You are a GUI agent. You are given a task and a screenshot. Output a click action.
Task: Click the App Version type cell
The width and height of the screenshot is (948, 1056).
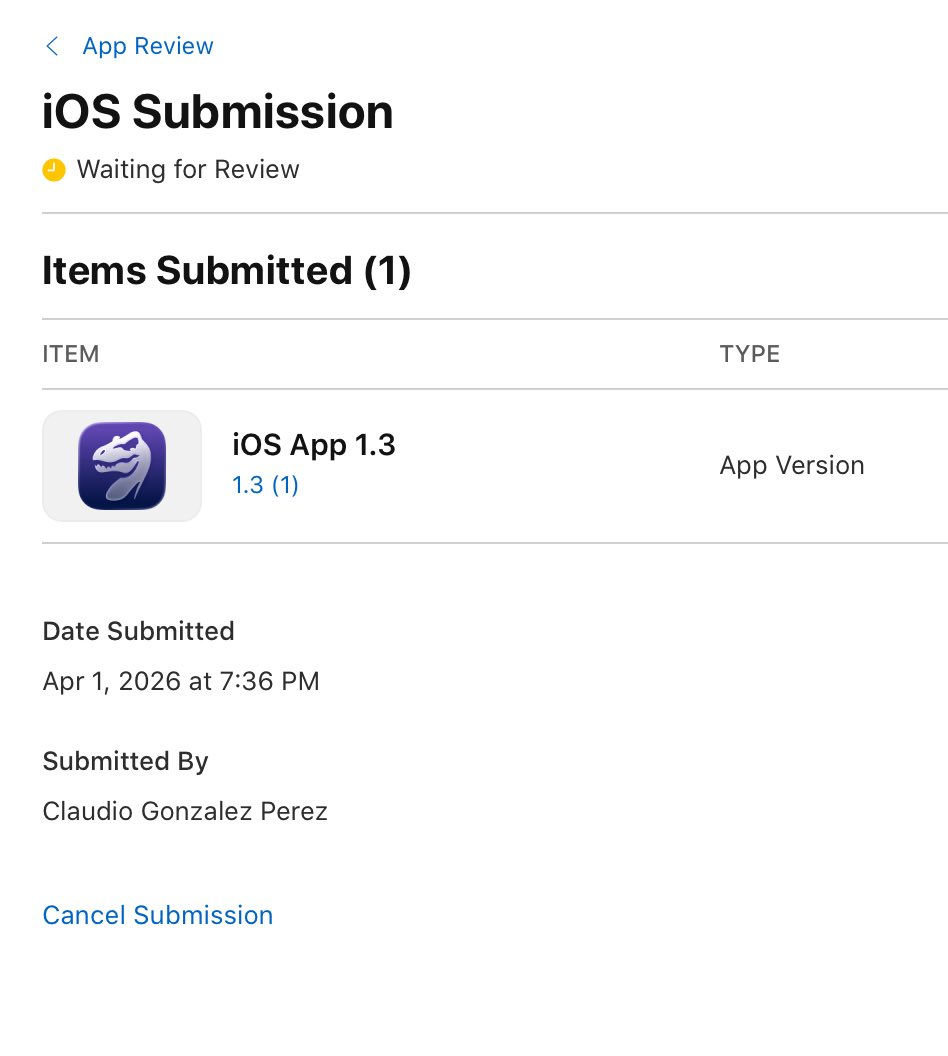(792, 465)
